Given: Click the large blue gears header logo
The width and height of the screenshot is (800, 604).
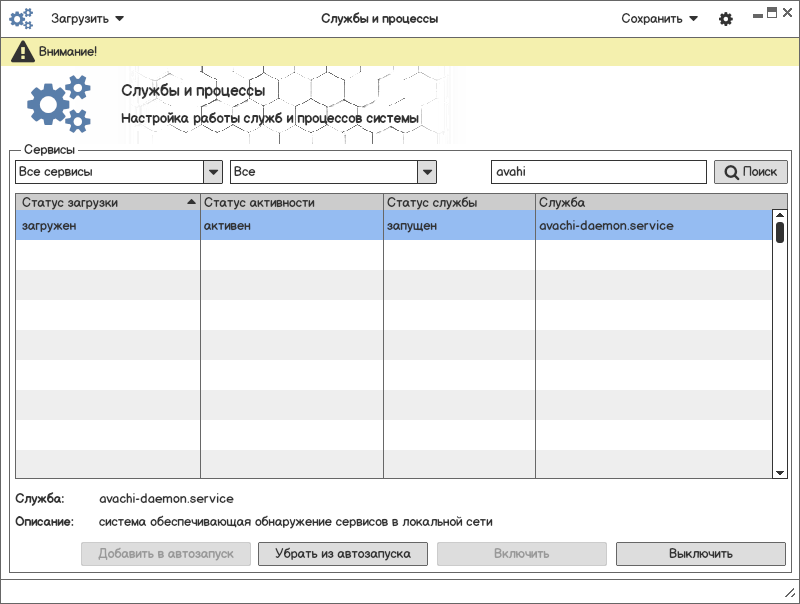Looking at the screenshot, I should (x=58, y=105).
